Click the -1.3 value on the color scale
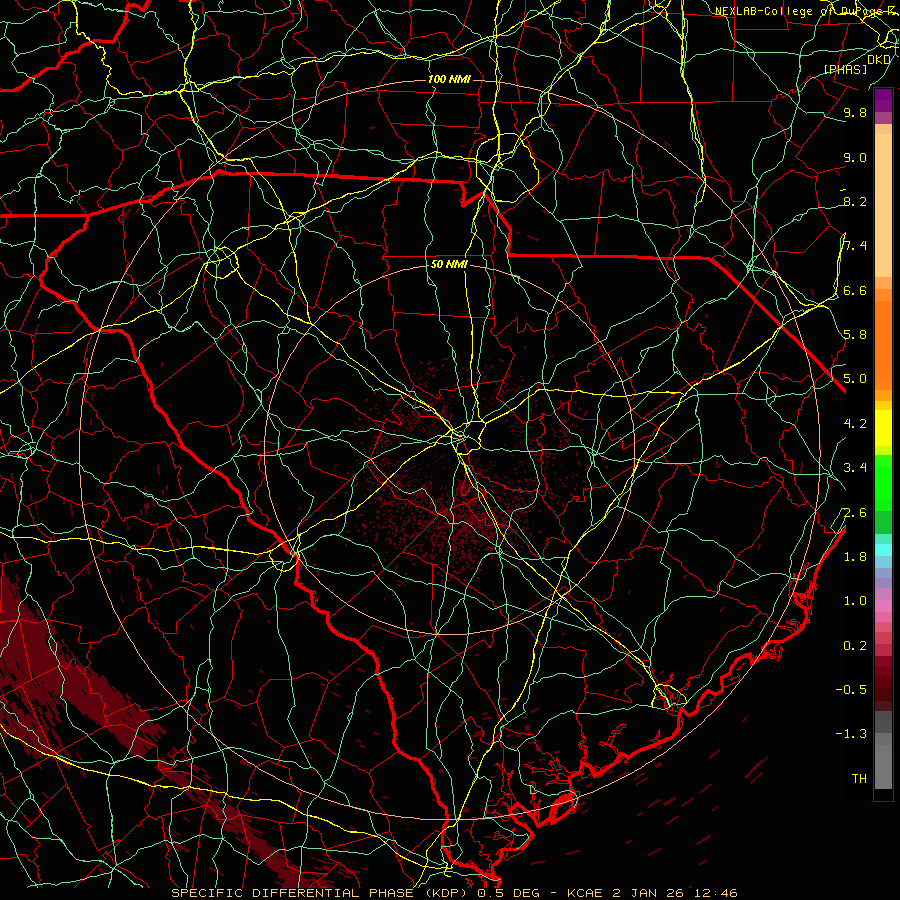The image size is (900, 900). (x=851, y=734)
